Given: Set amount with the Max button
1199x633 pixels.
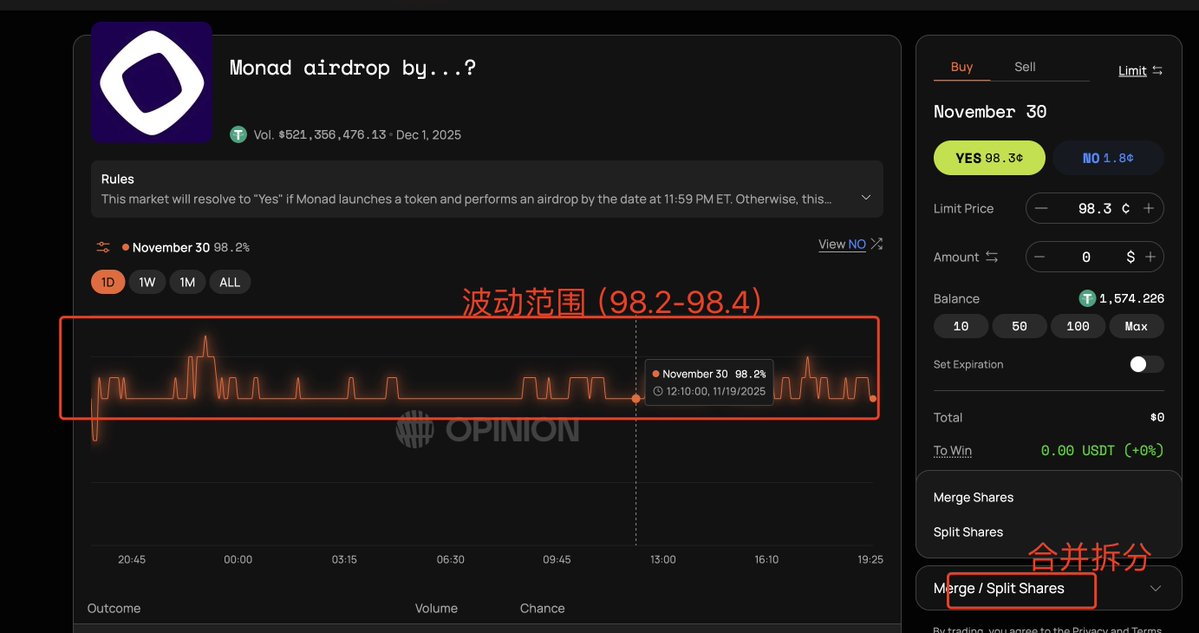Looking at the screenshot, I should tap(1137, 326).
